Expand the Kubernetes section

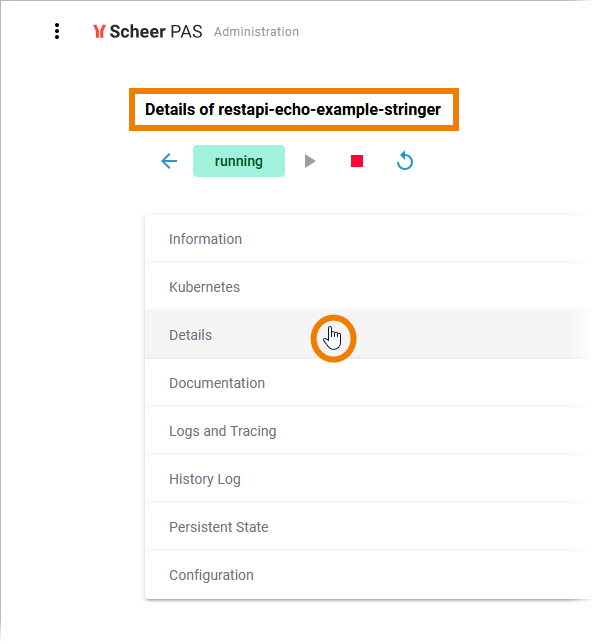[x=368, y=287]
